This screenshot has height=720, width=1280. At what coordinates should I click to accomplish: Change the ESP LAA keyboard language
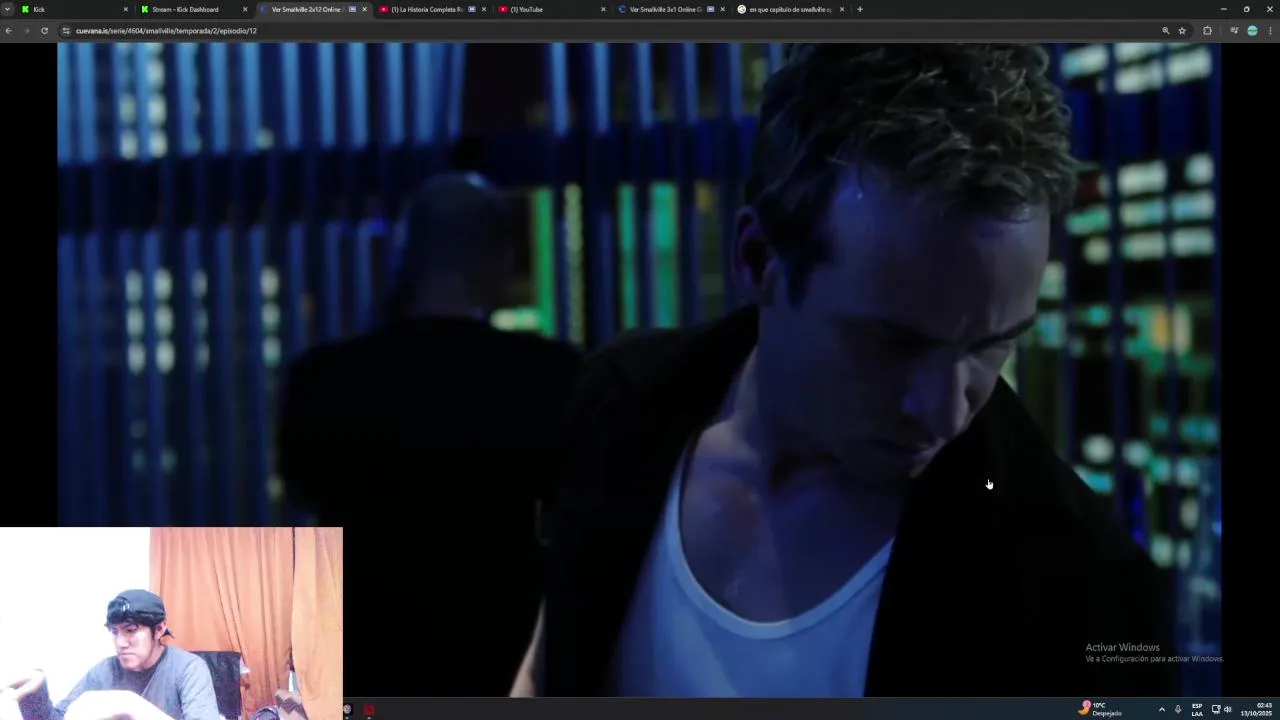pyautogui.click(x=1197, y=709)
